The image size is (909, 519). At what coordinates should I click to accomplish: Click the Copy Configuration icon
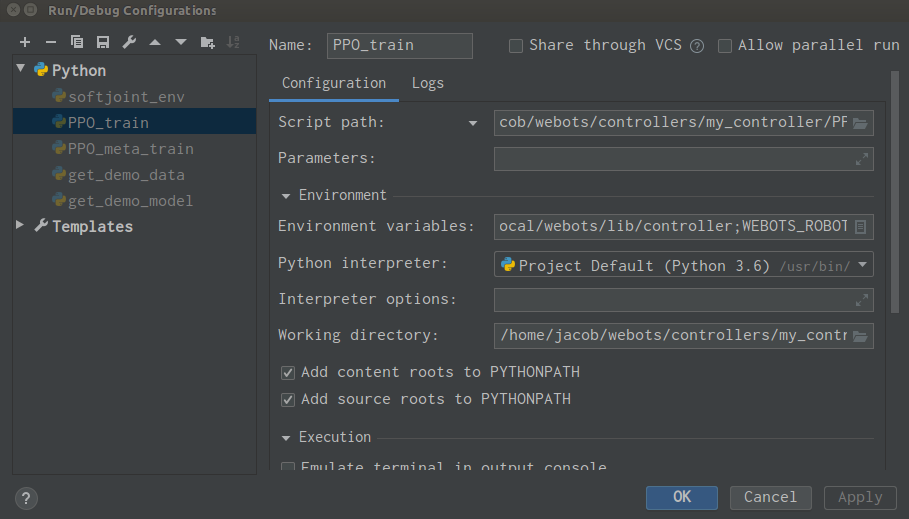point(77,42)
